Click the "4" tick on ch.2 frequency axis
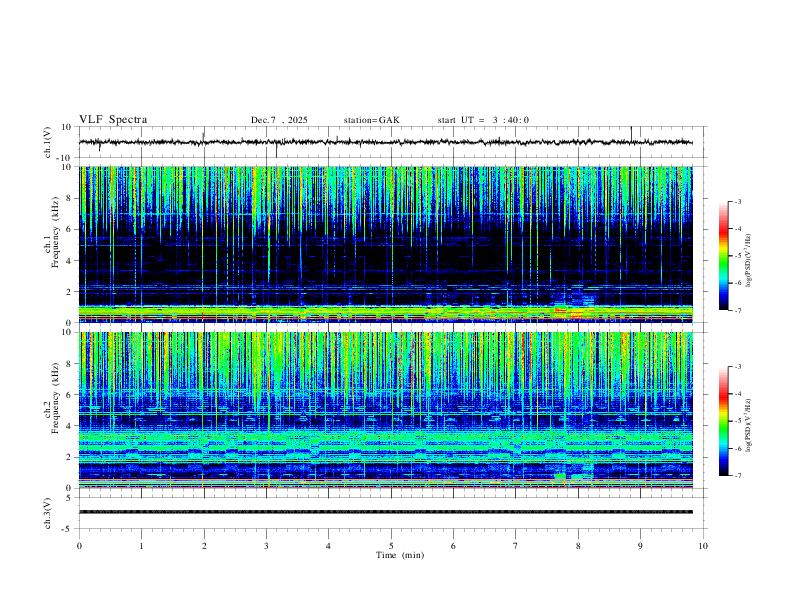The image size is (792, 612). pos(70,426)
